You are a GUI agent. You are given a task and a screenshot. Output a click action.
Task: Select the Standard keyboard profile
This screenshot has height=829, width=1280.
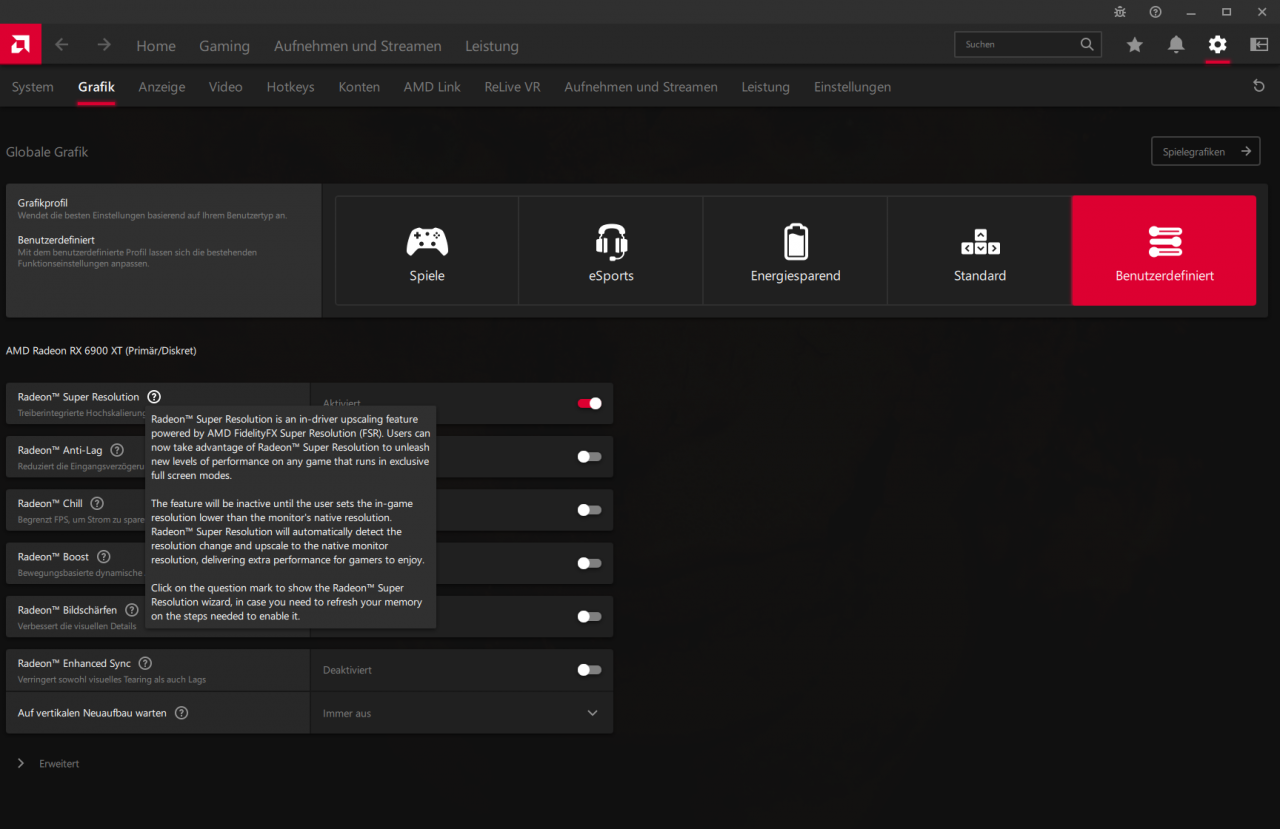[x=979, y=250]
